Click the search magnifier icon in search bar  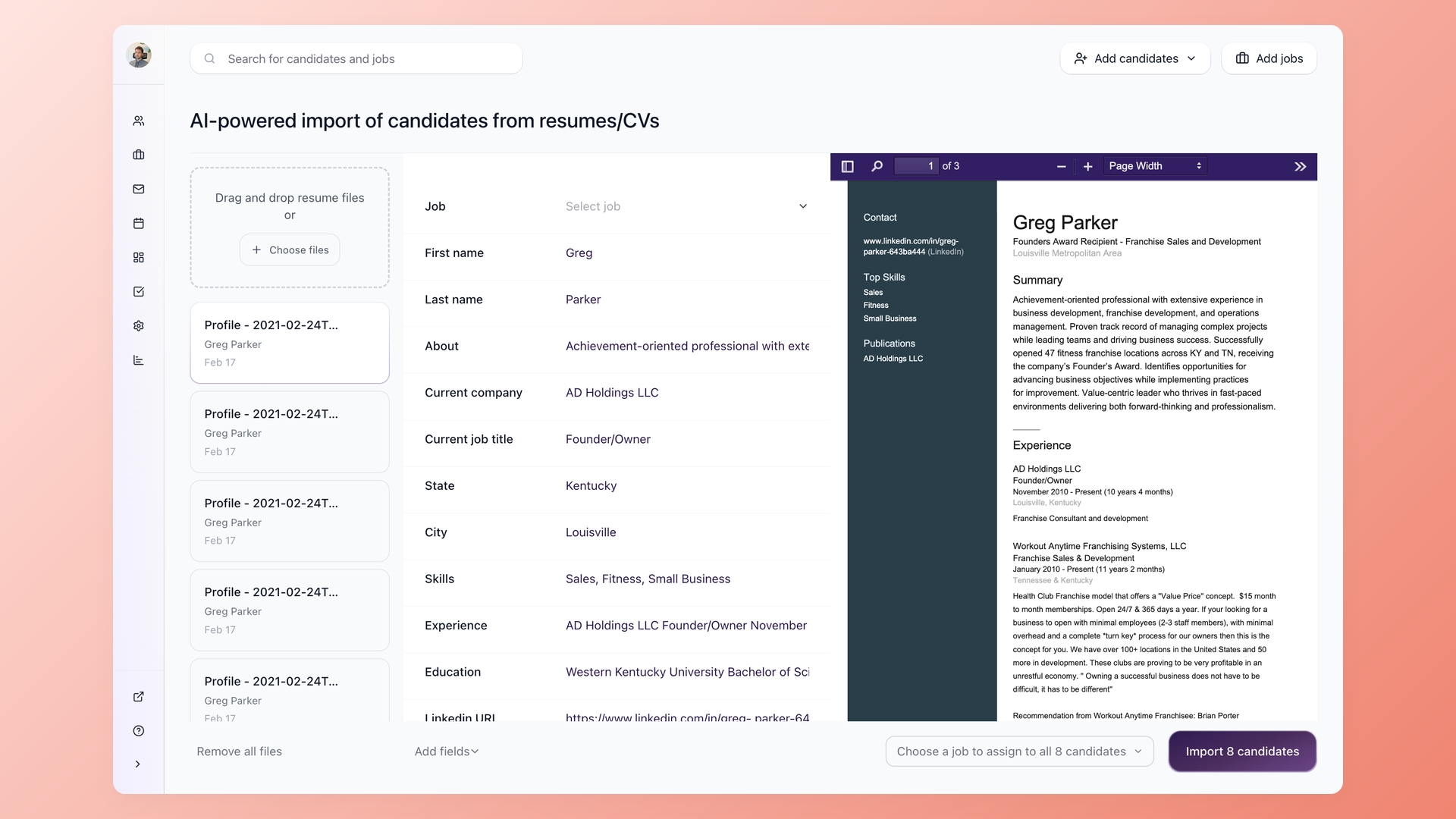click(x=210, y=58)
